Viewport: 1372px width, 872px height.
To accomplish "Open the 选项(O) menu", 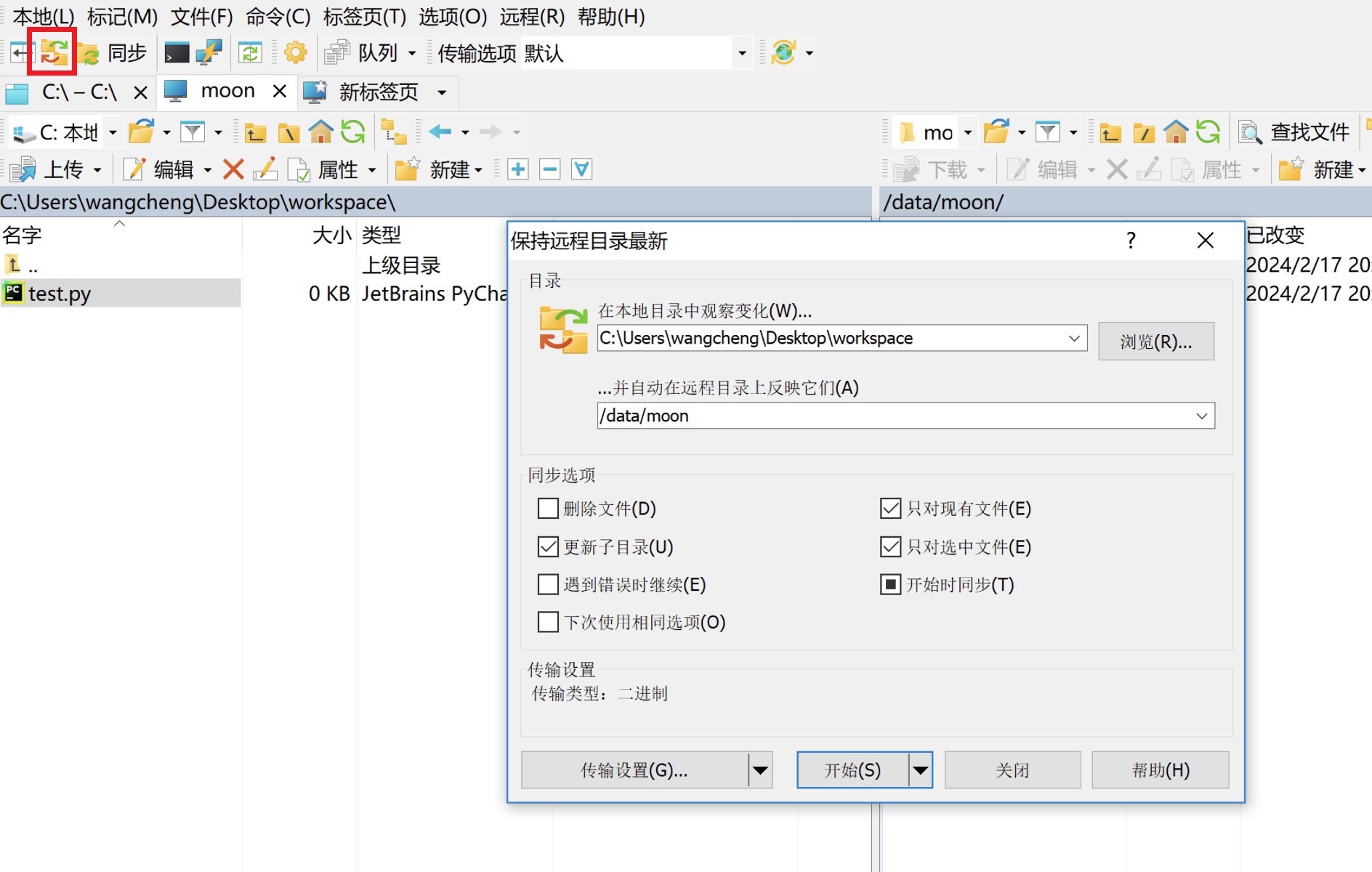I will [x=453, y=16].
